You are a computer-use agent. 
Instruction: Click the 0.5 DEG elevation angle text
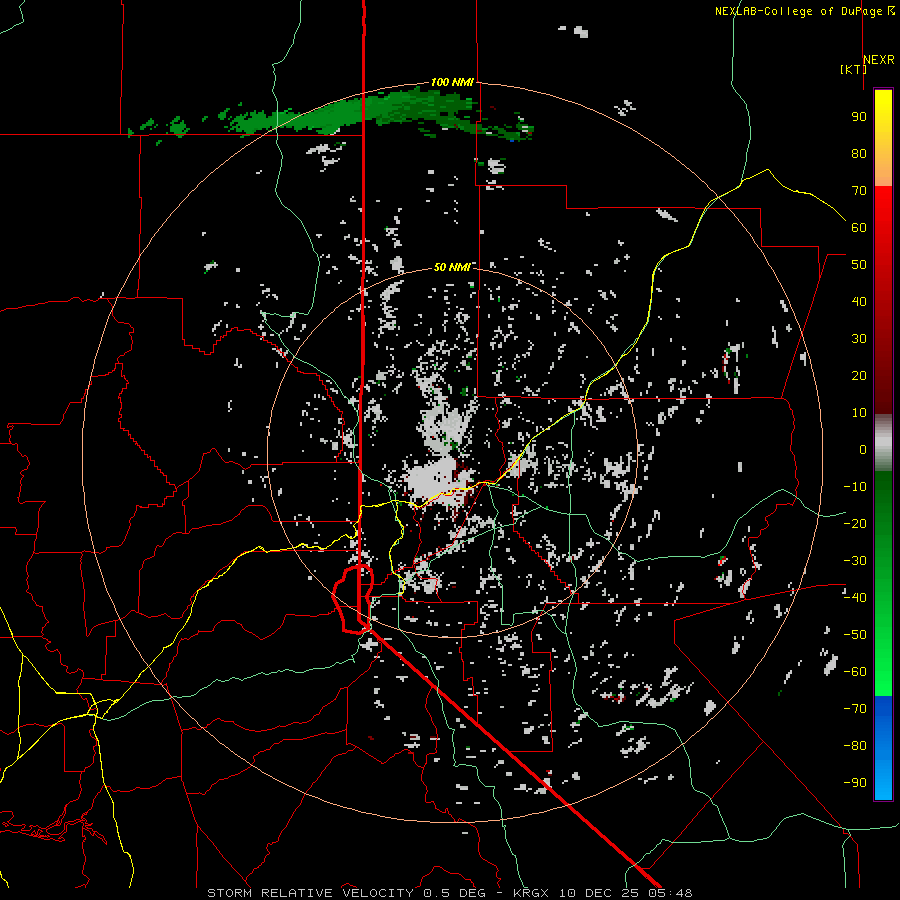(454, 893)
